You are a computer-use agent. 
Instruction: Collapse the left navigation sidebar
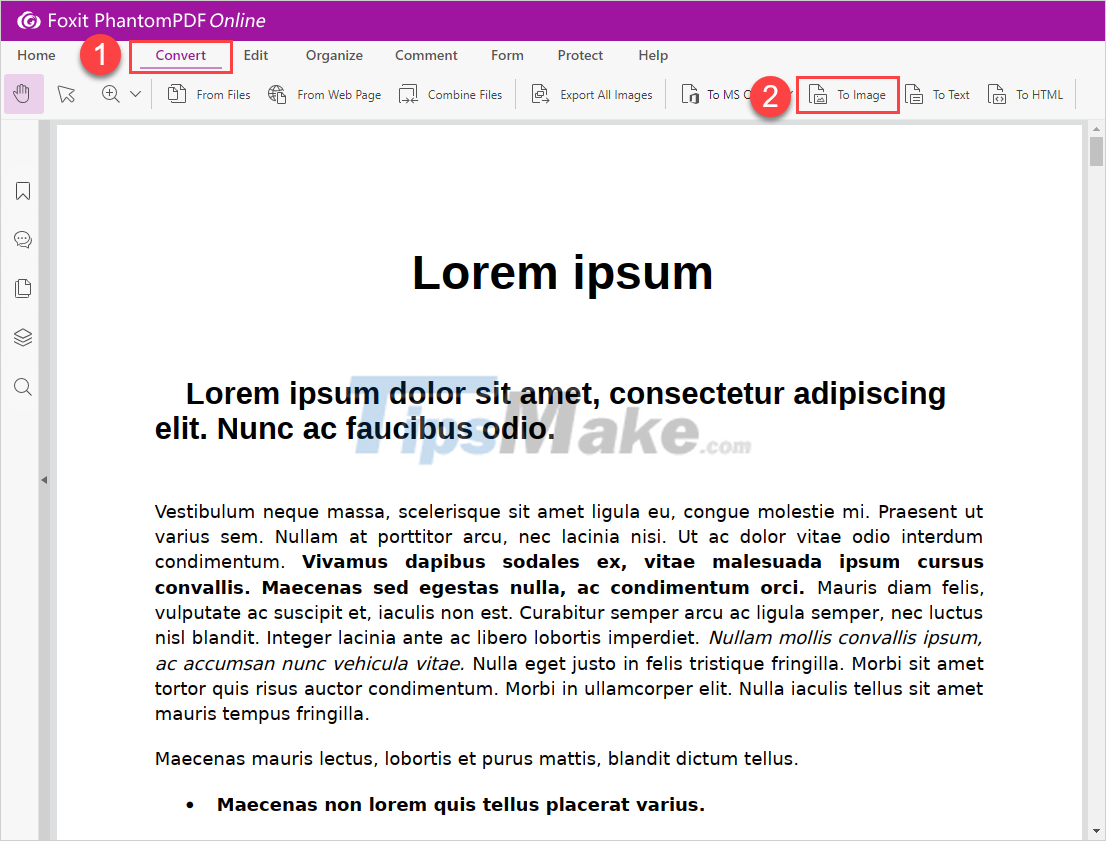click(x=44, y=479)
